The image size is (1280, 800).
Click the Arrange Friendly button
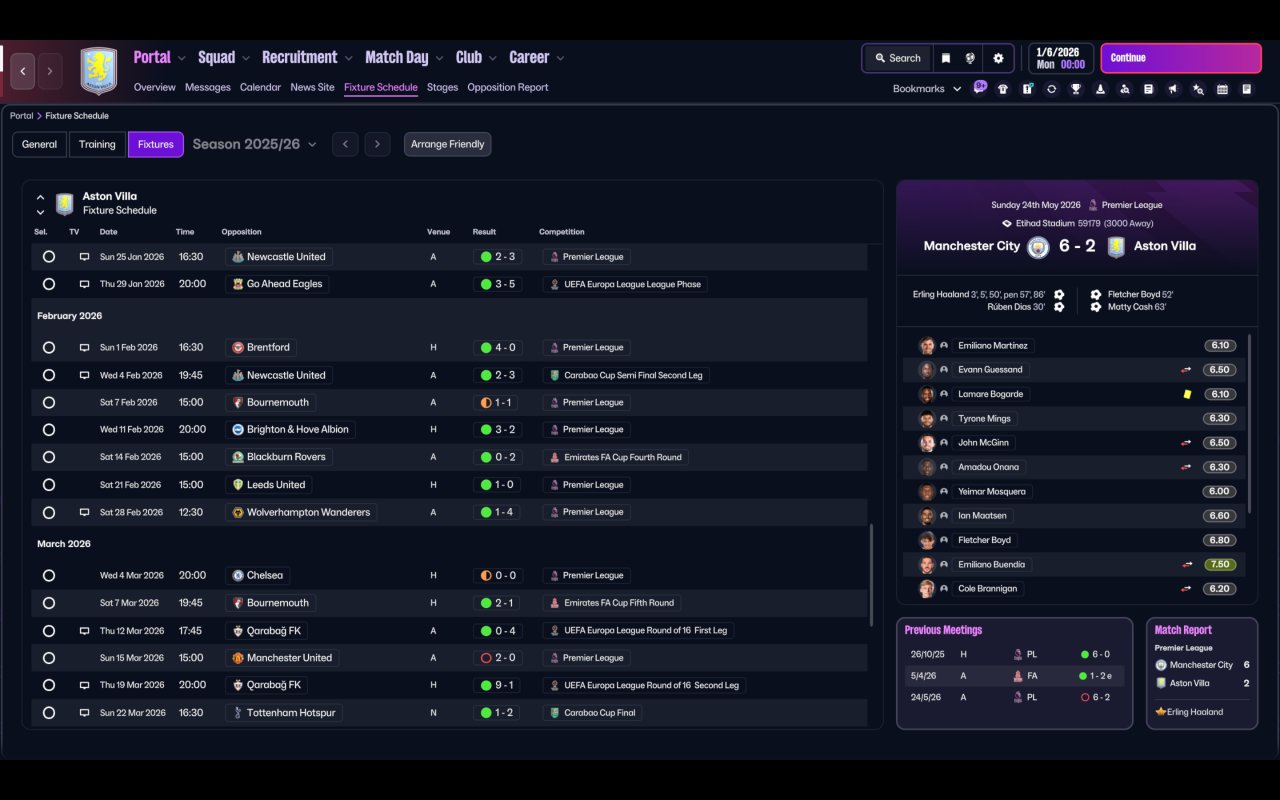coord(447,144)
